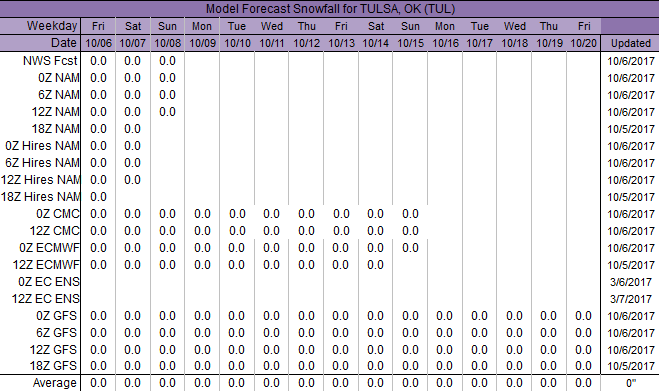Viewport: 659px width, 391px height.
Task: Click the 10/19 date header
Action: [549, 43]
